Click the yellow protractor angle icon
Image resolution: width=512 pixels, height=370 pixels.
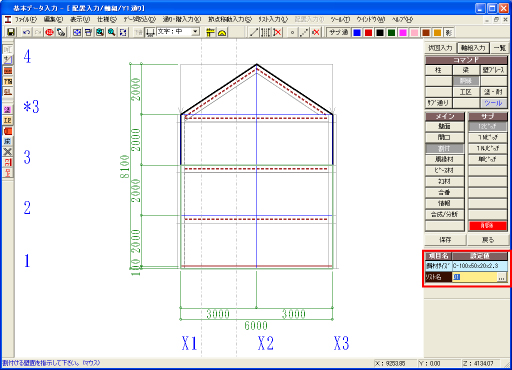(222, 32)
